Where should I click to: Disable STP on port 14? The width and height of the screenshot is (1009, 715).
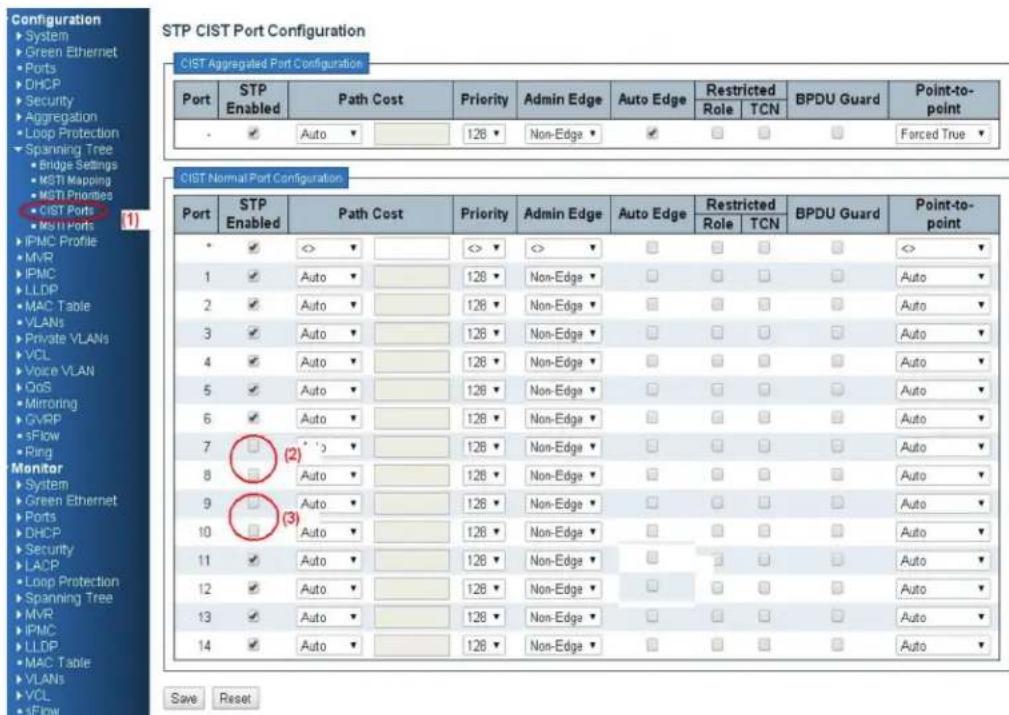point(254,644)
